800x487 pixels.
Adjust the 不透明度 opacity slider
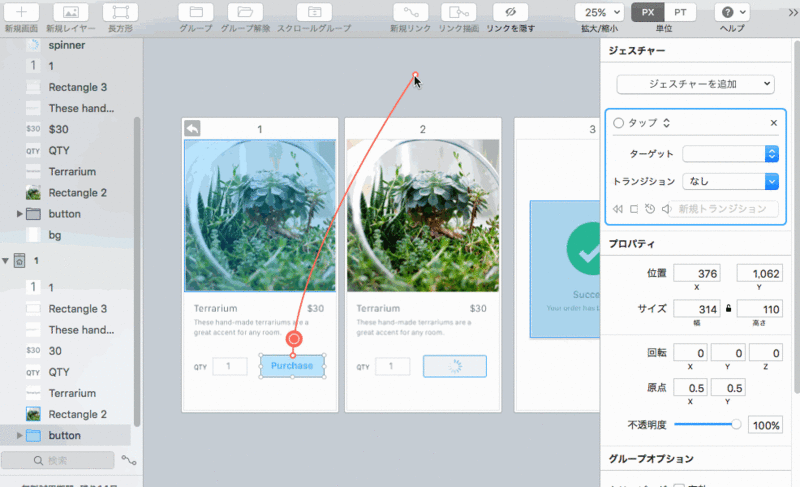pyautogui.click(x=708, y=424)
